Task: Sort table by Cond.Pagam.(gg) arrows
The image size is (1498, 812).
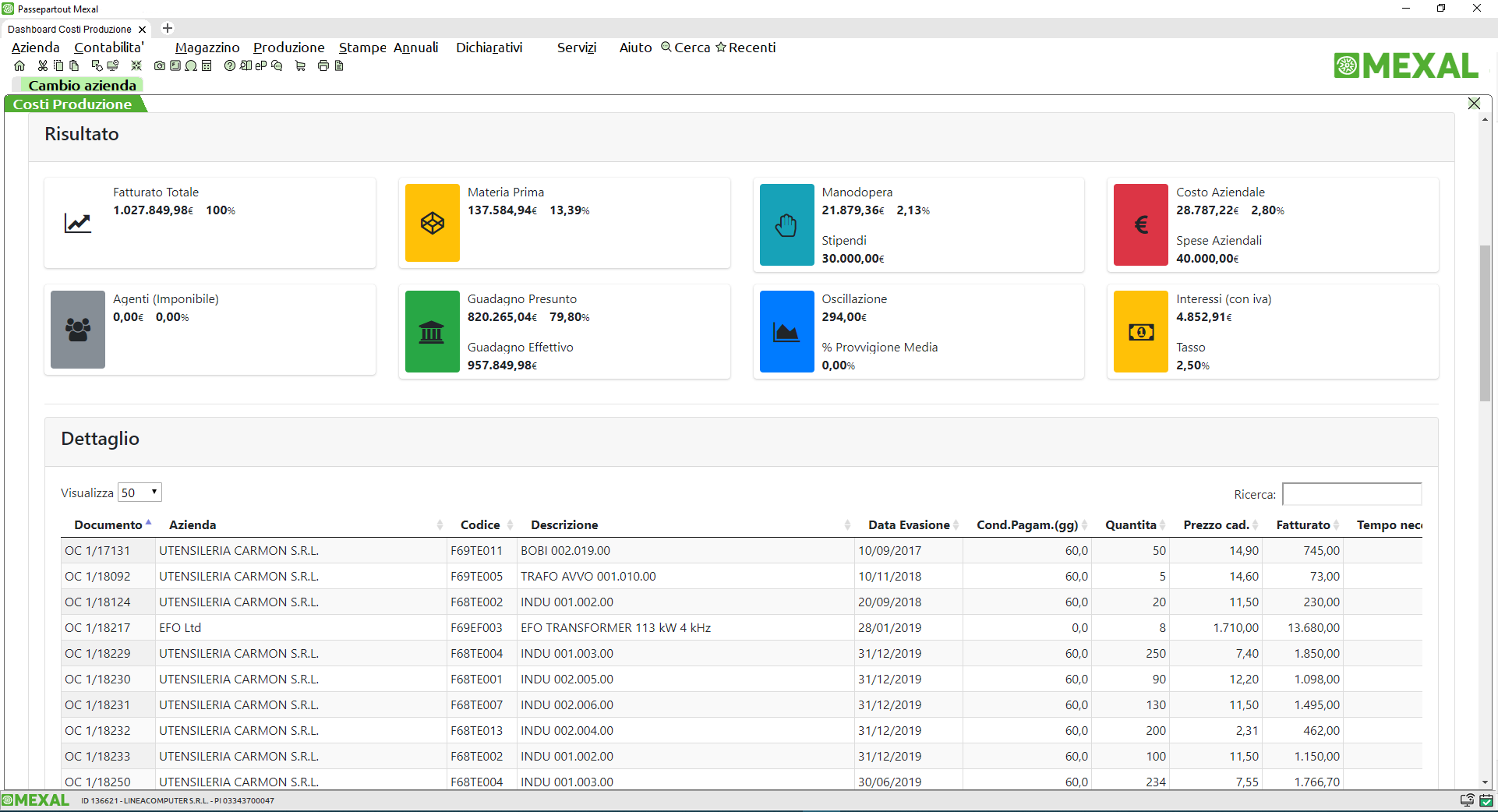Action: [x=1084, y=525]
